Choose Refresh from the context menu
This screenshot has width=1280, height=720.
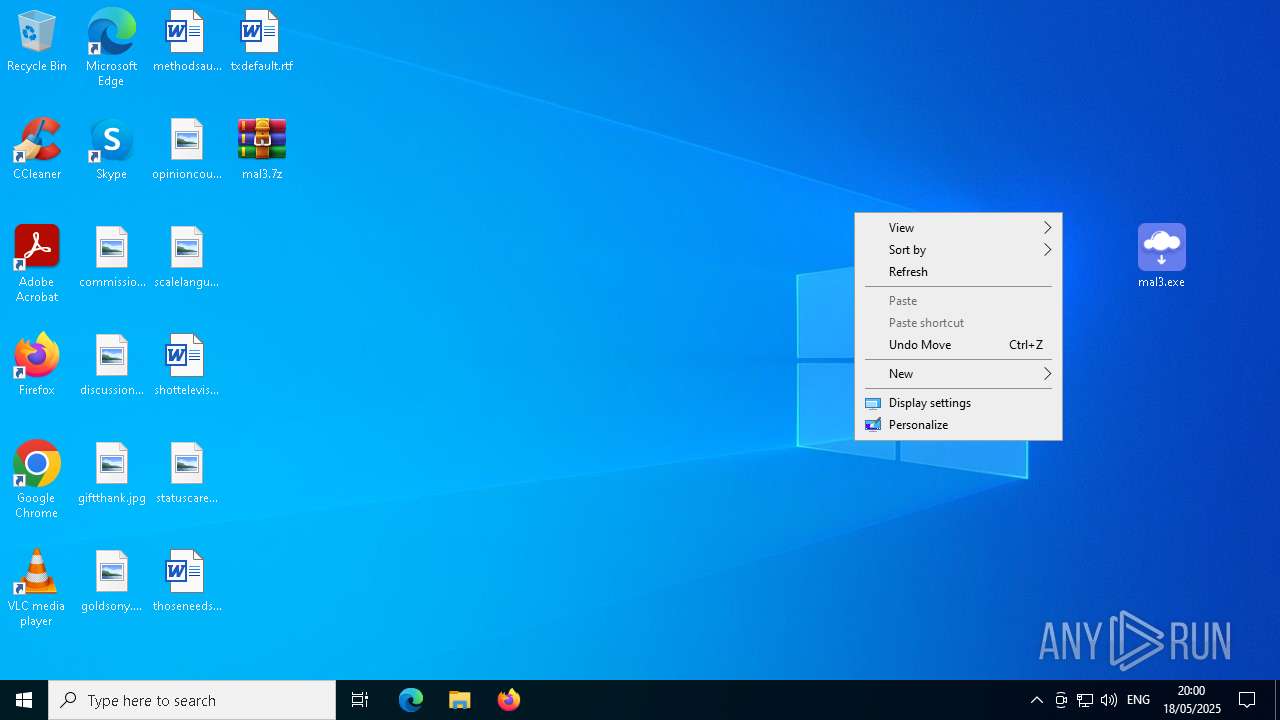958,272
